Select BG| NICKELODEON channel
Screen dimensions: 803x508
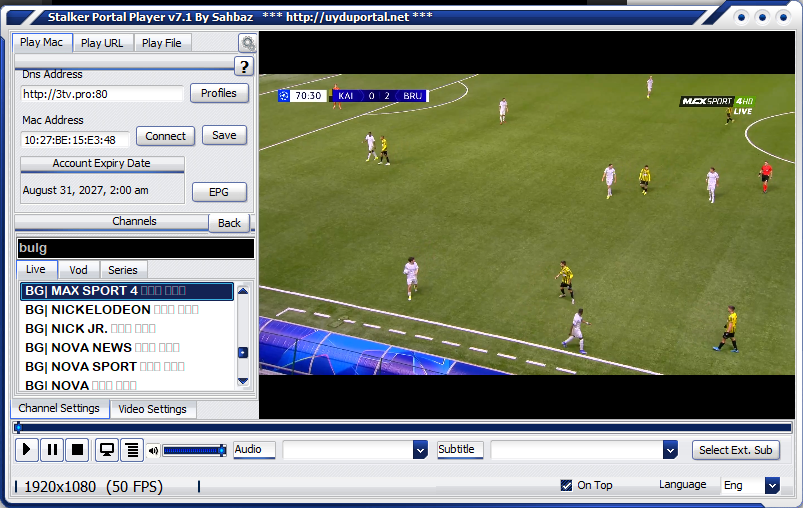coord(126,310)
